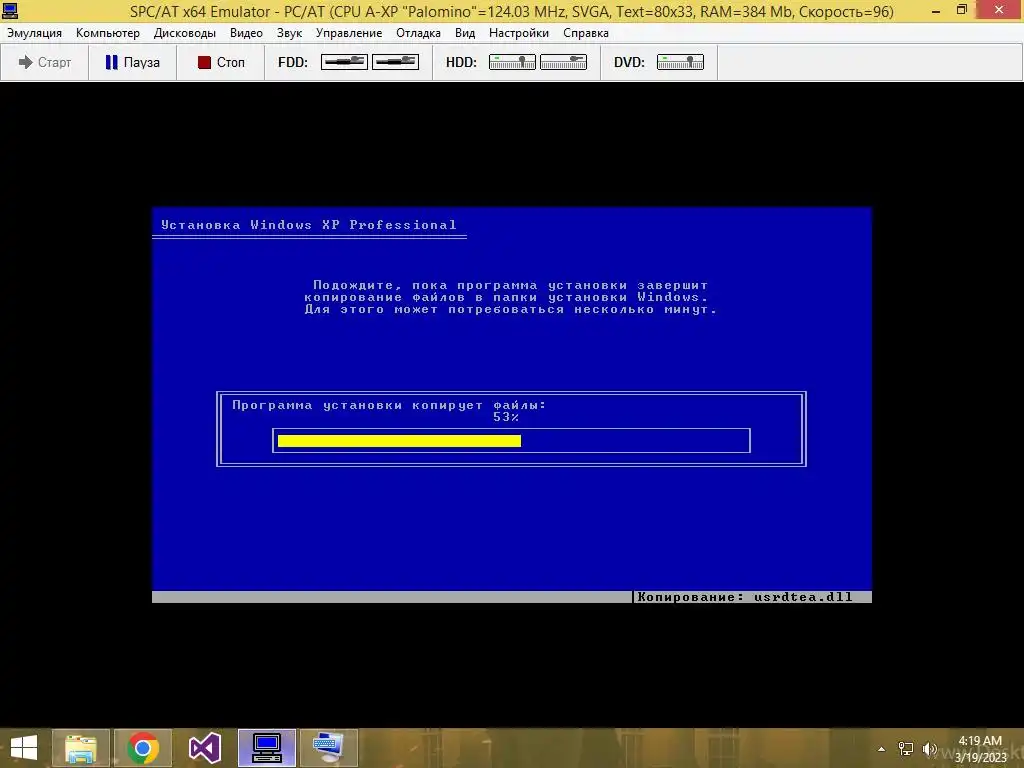Open the Эмуляция menu
Viewport: 1024px width, 768px height.
click(x=35, y=33)
